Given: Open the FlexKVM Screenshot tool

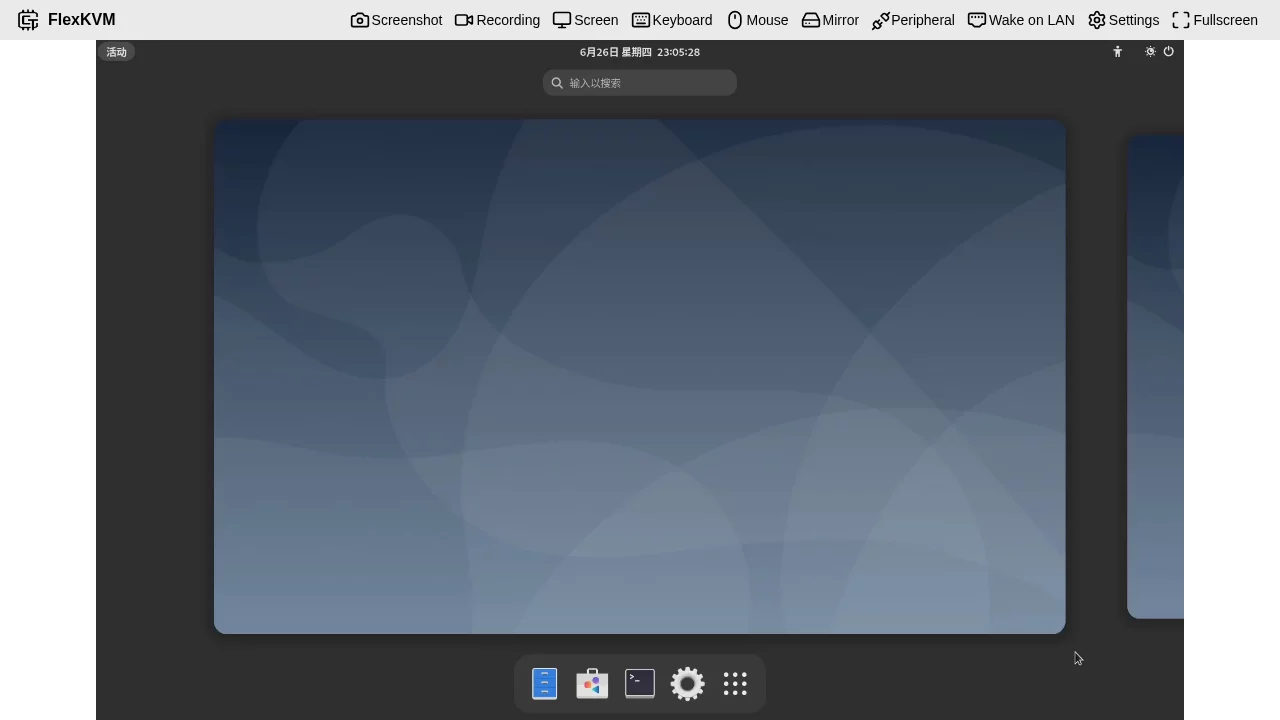Looking at the screenshot, I should 396,20.
